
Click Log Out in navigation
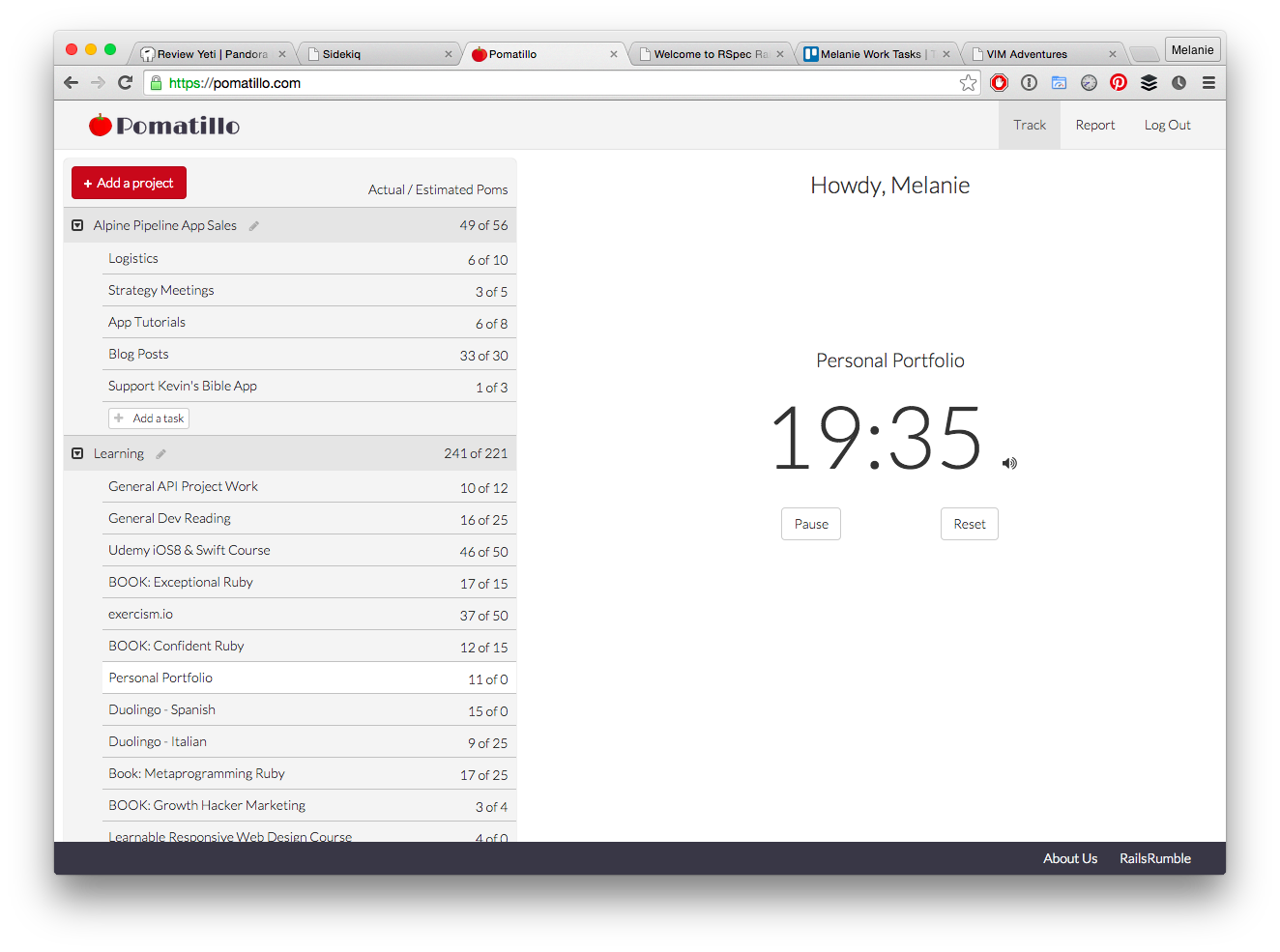(1167, 125)
